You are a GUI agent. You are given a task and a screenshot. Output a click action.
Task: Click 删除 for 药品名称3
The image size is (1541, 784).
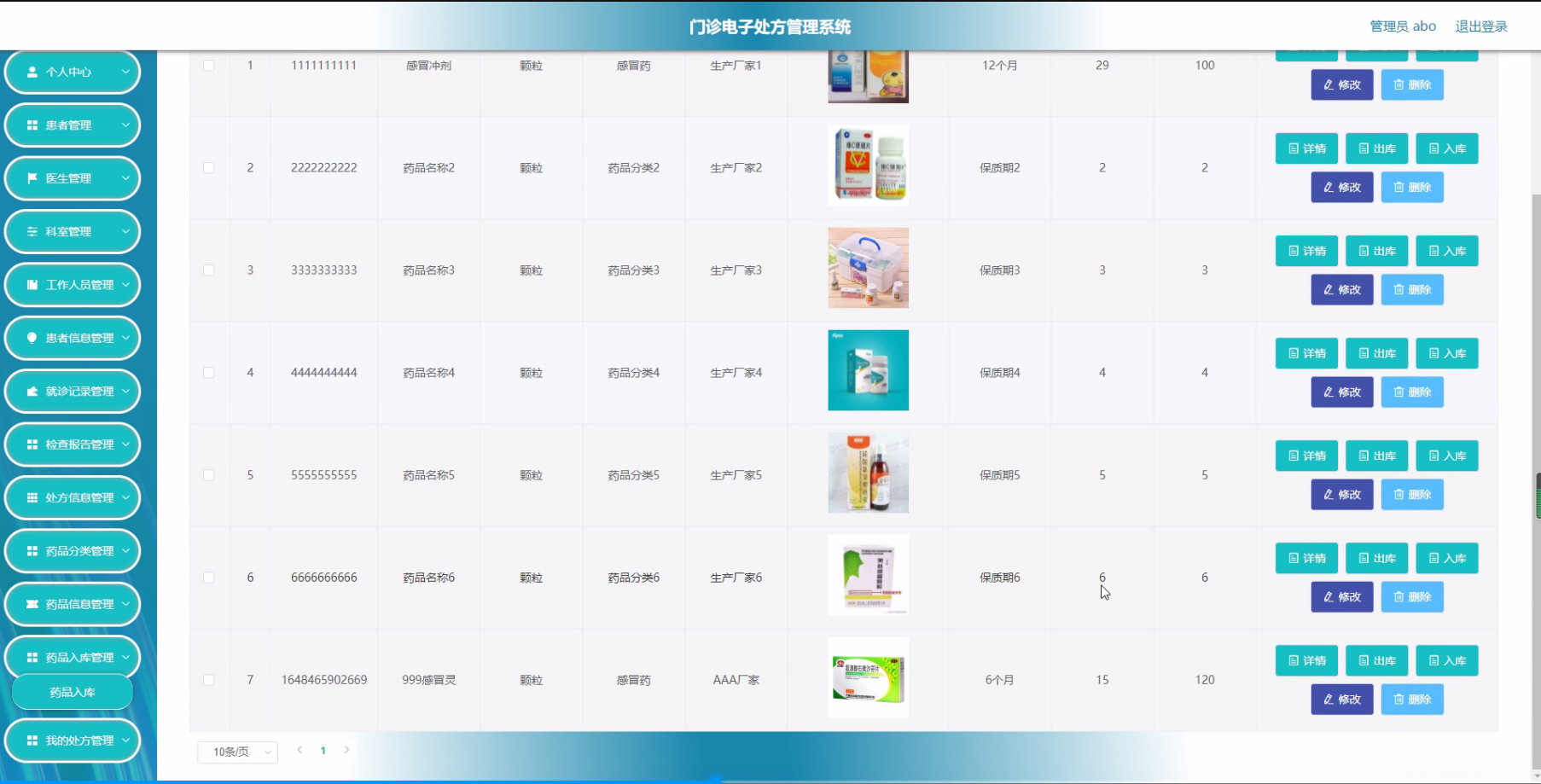point(1412,289)
